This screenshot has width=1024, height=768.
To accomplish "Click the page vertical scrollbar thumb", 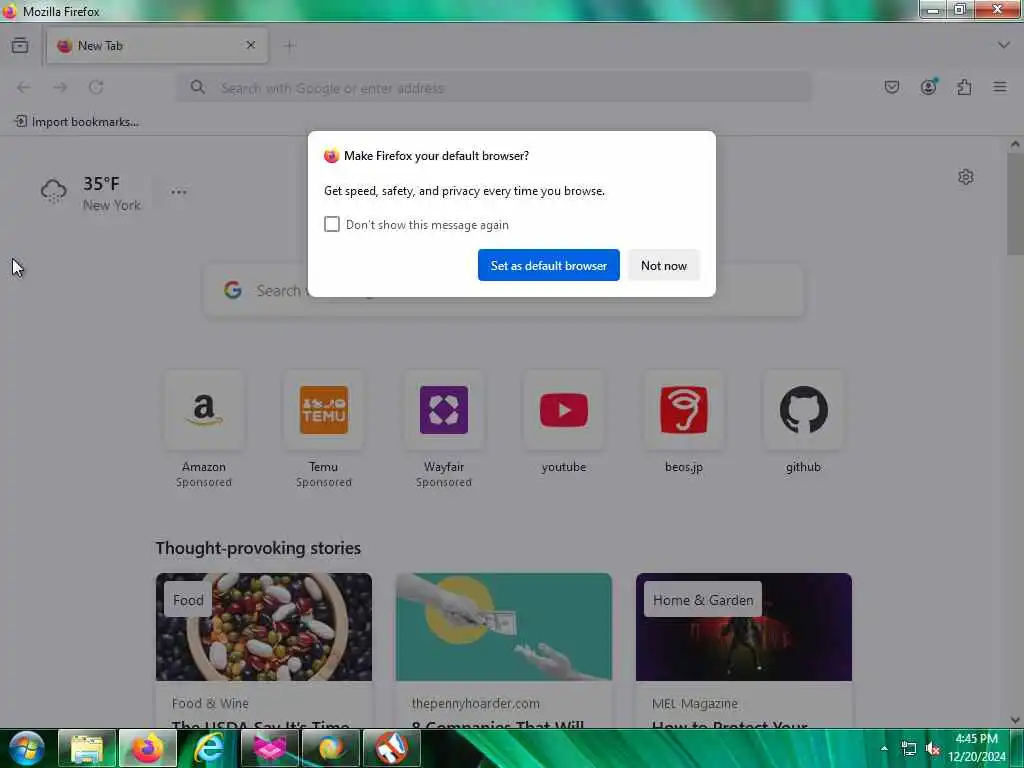I will pos(1015,204).
